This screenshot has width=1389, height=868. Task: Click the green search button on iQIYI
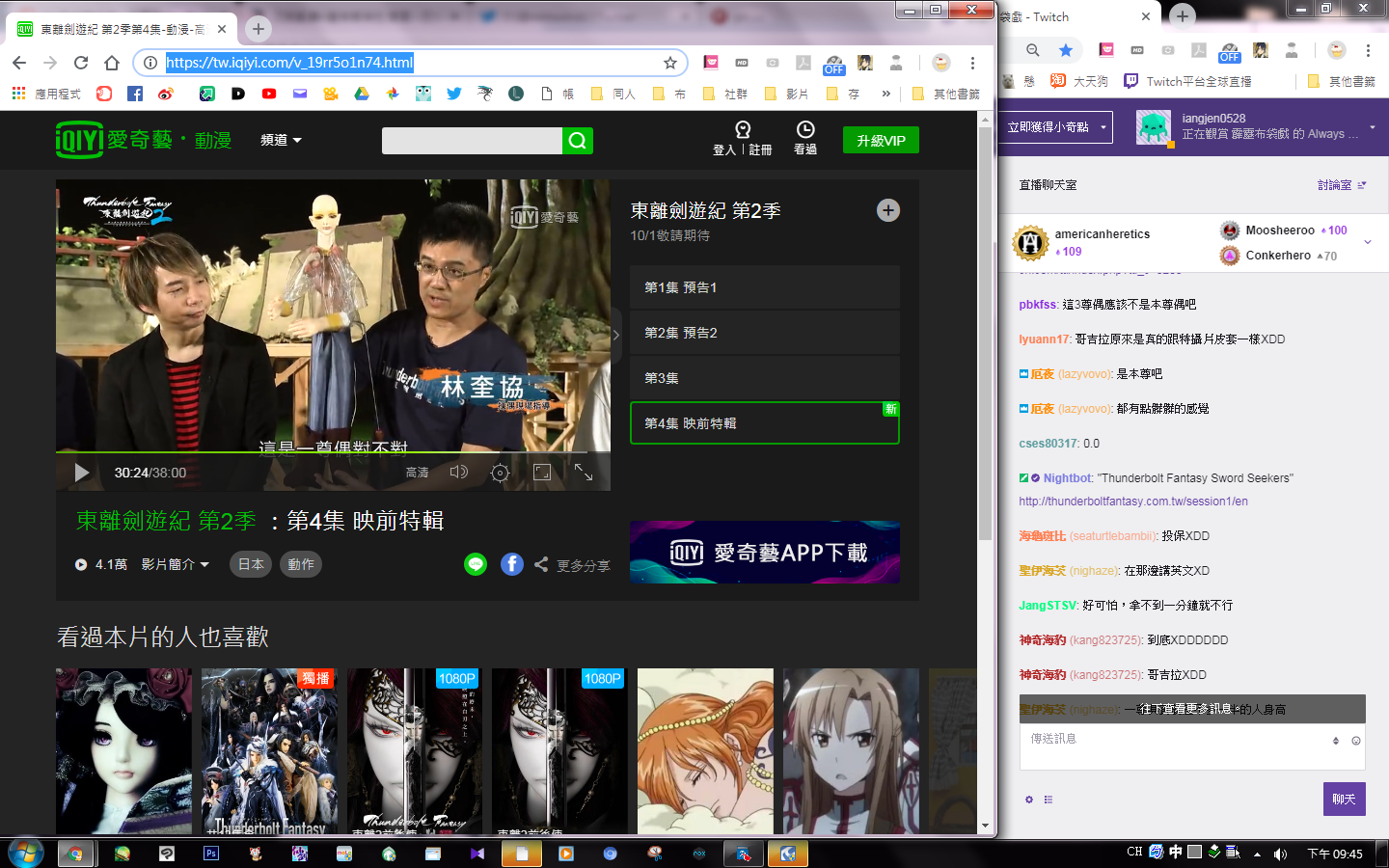[x=578, y=141]
